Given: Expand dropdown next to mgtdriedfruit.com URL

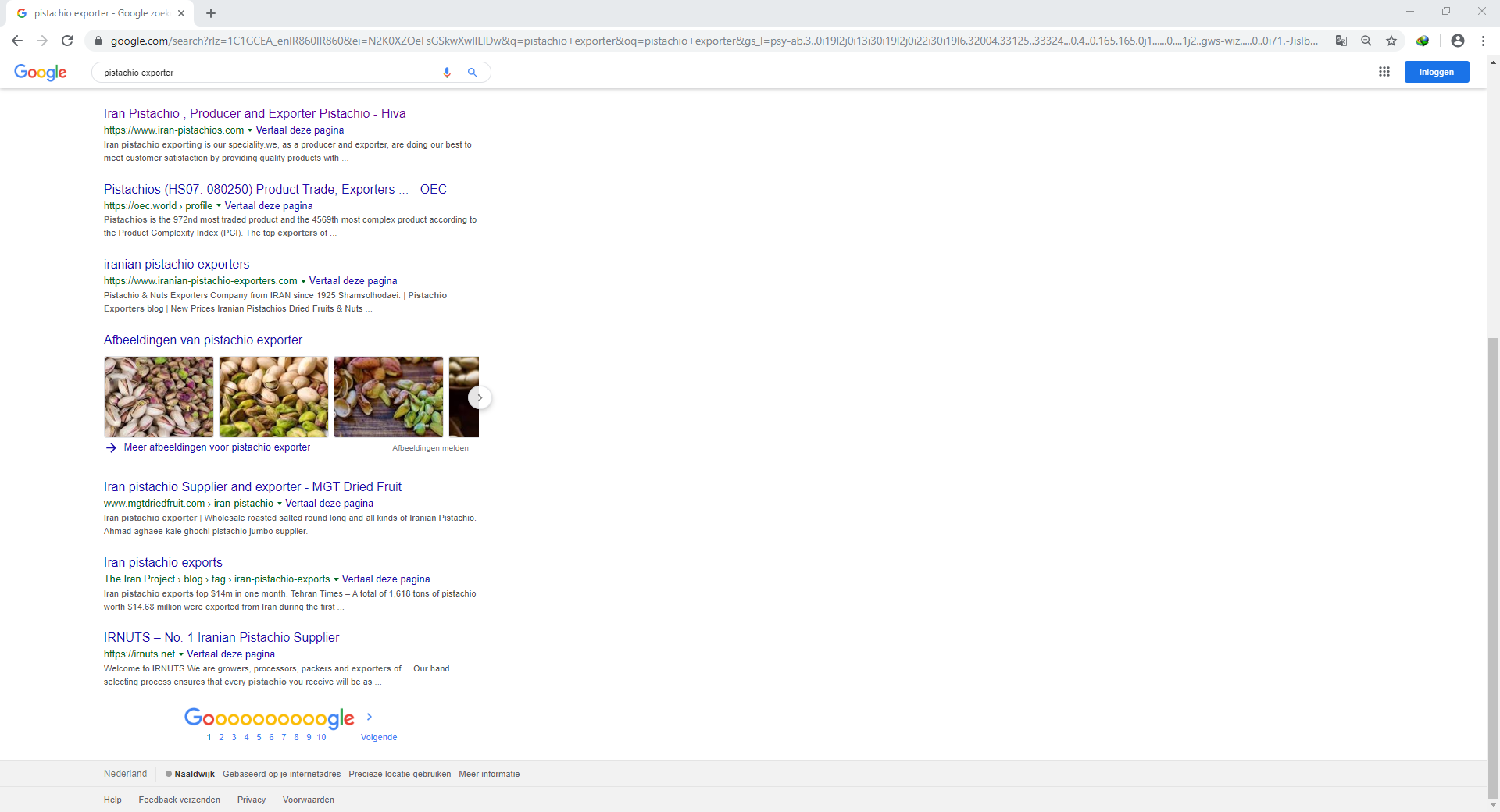Looking at the screenshot, I should click(280, 504).
